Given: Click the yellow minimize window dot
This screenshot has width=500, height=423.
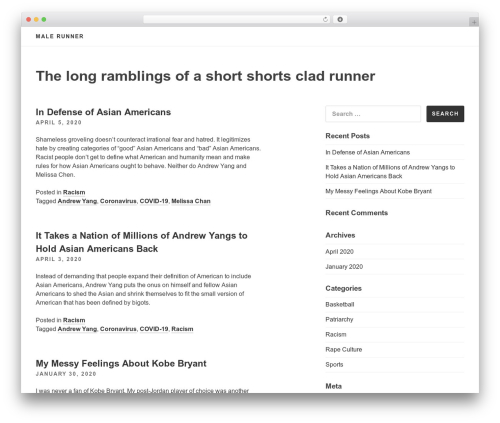Looking at the screenshot, I should tap(36, 20).
